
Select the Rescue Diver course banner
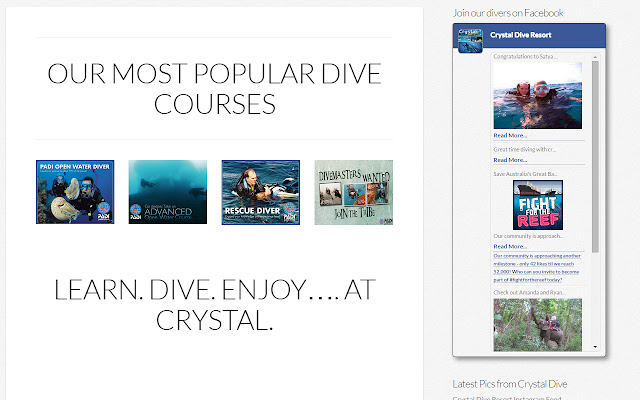261,192
